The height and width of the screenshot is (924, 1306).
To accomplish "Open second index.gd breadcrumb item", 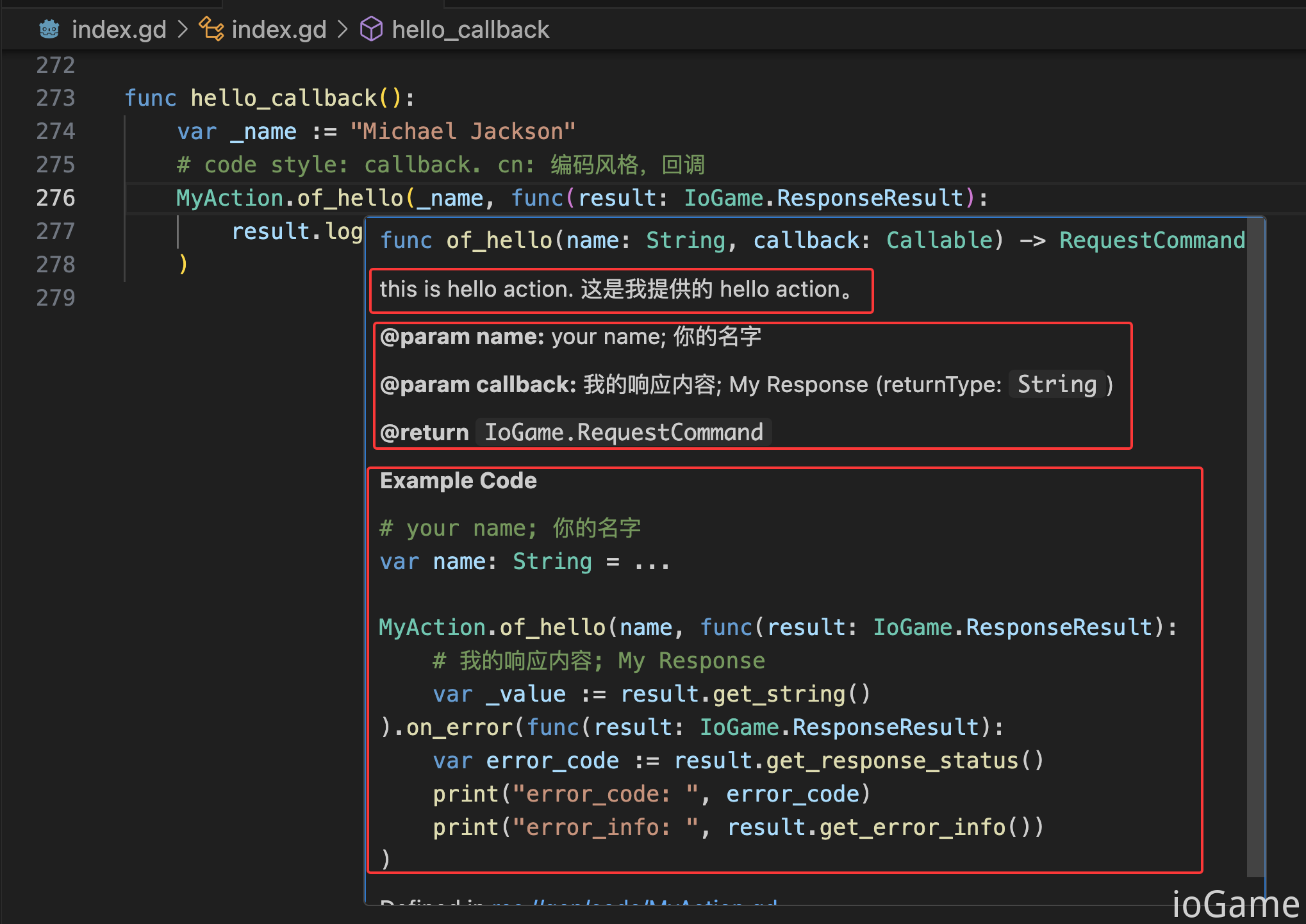I will tap(279, 29).
